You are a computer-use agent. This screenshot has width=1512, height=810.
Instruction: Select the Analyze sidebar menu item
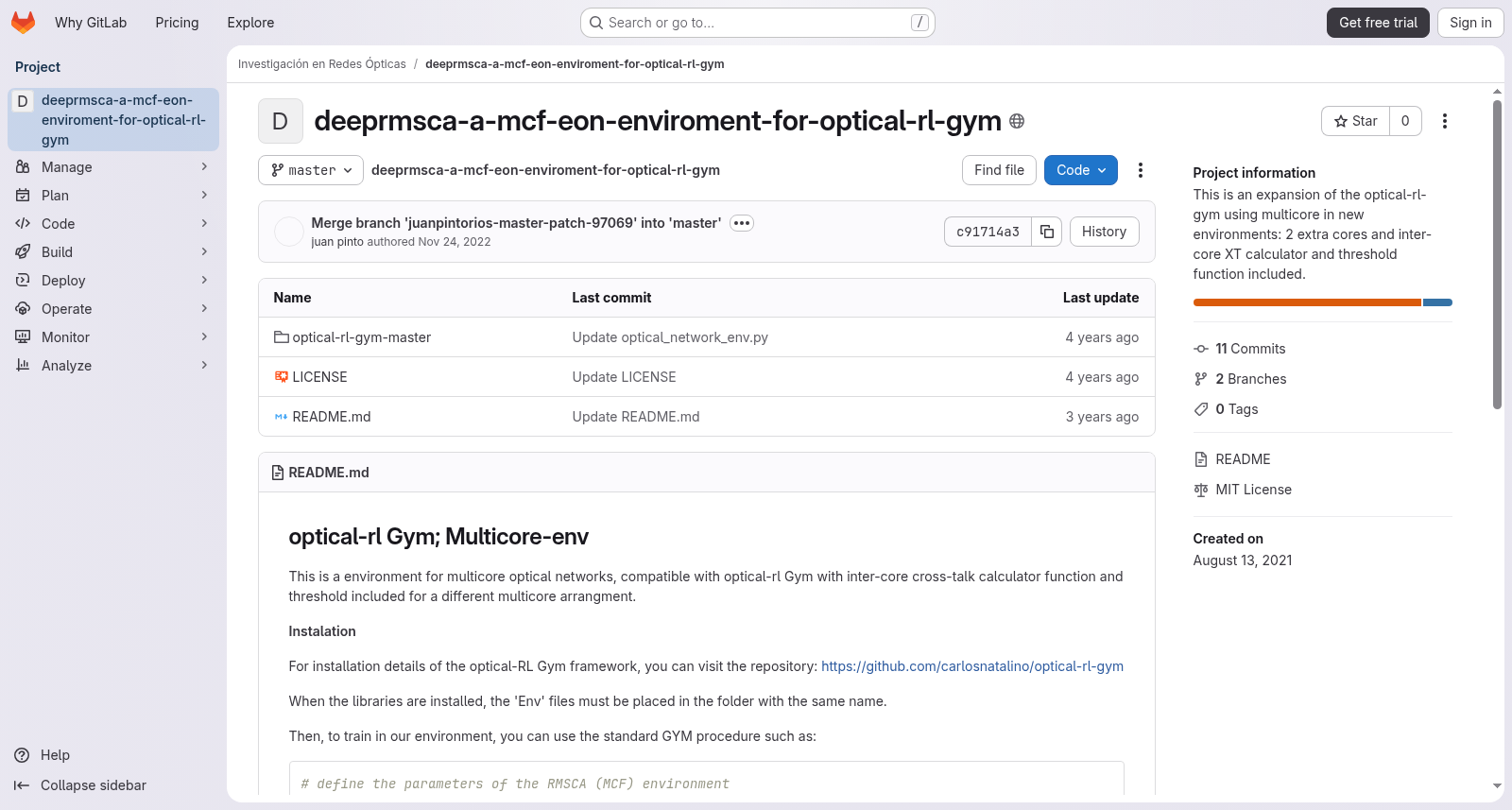[x=113, y=366]
